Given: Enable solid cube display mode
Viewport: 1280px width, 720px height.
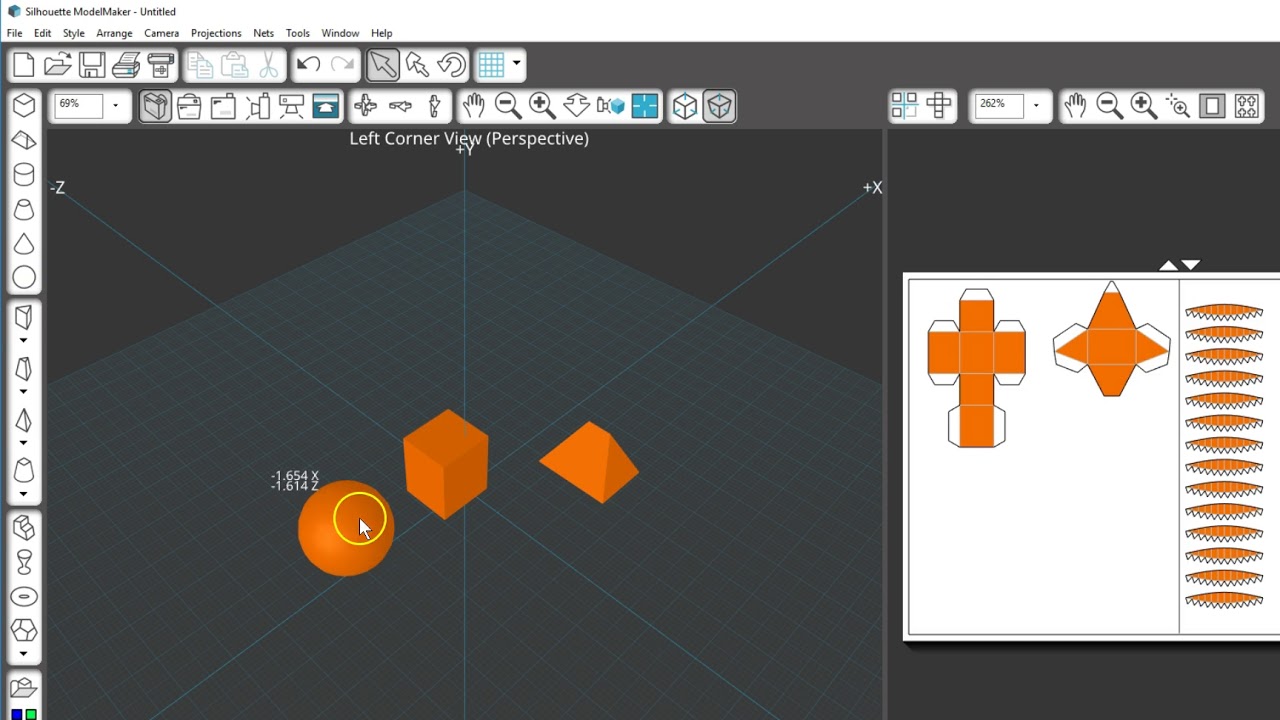Looking at the screenshot, I should point(719,106).
